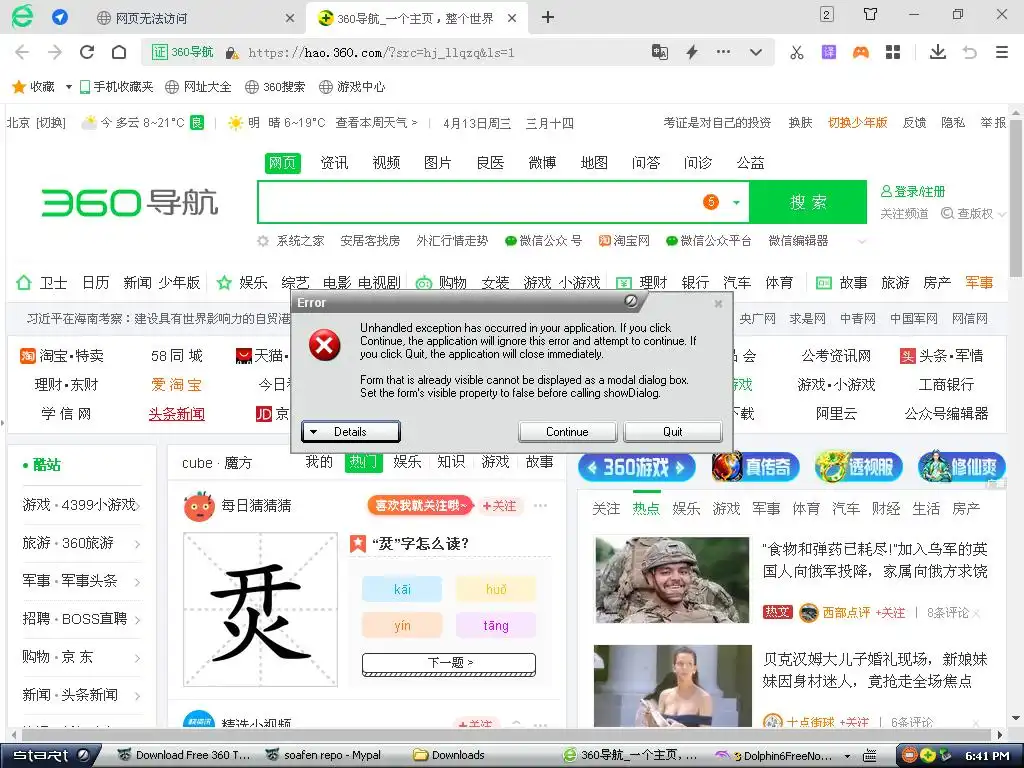1024x768 pixels.
Task: Select the huō answer option
Action: pyautogui.click(x=496, y=589)
